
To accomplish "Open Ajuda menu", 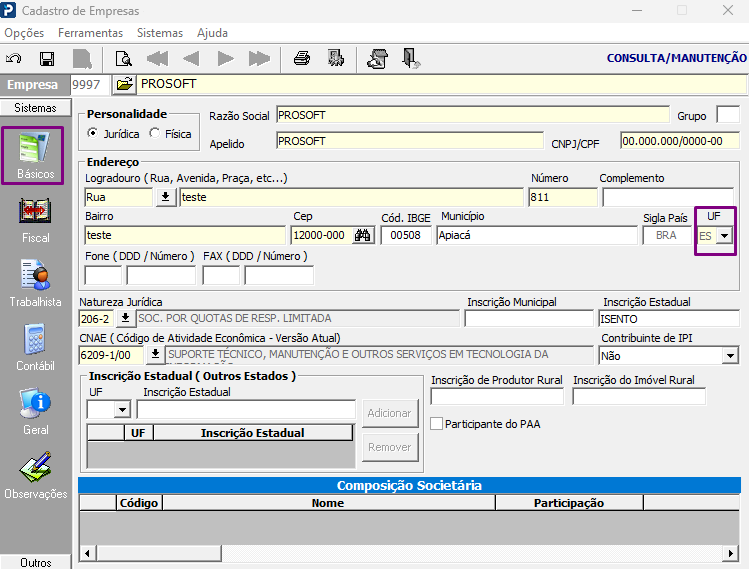I will click(213, 33).
